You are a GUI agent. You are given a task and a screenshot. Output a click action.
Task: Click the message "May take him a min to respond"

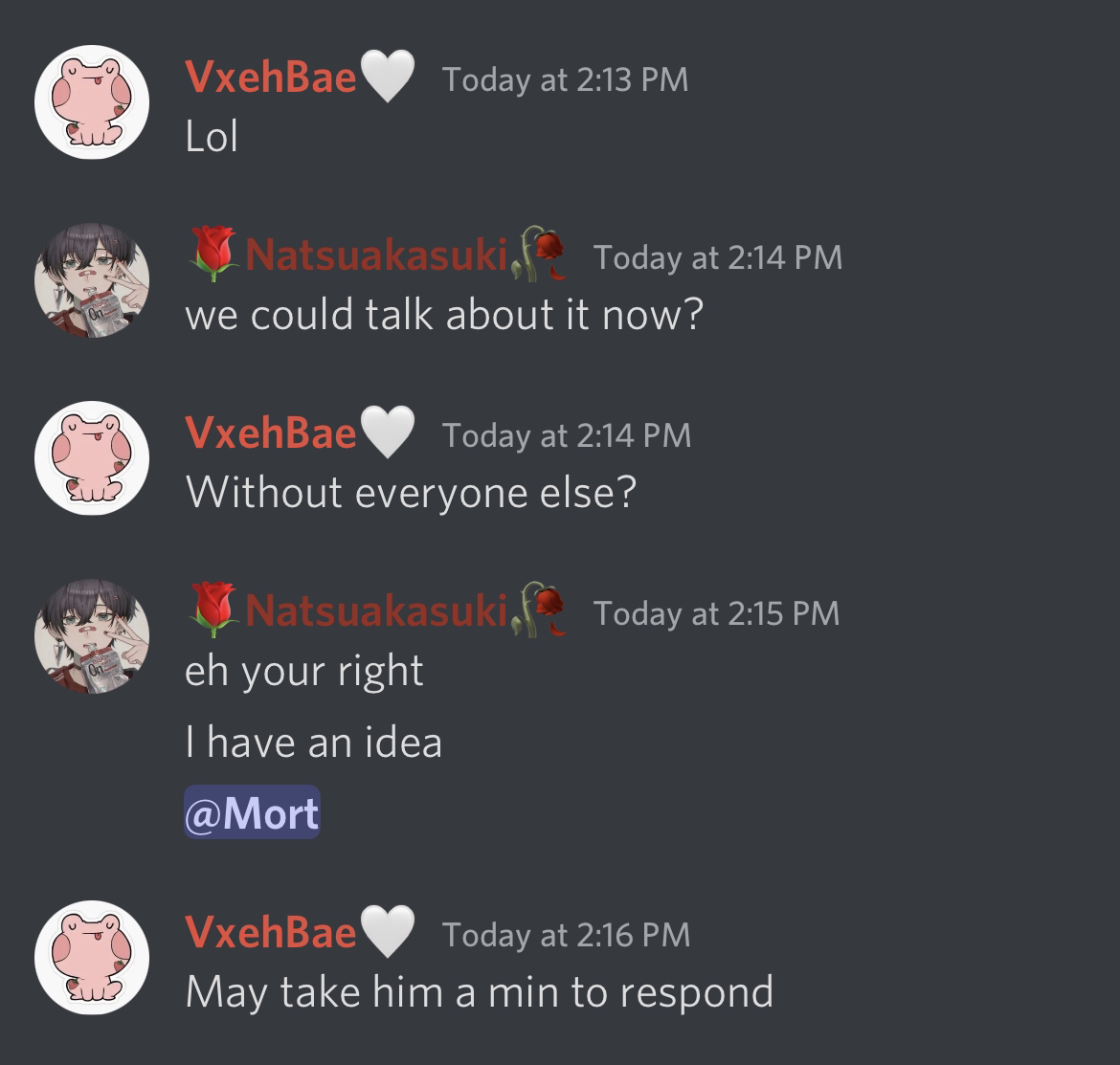[x=480, y=993]
